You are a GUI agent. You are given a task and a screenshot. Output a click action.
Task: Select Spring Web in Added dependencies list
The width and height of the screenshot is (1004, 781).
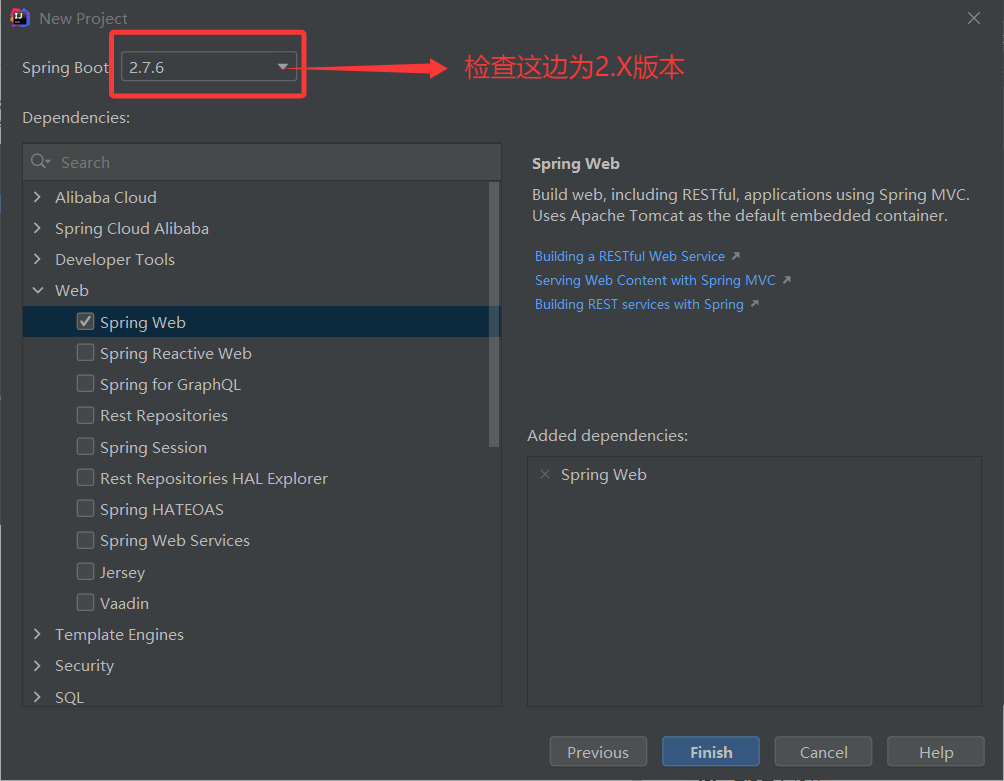pyautogui.click(x=604, y=474)
